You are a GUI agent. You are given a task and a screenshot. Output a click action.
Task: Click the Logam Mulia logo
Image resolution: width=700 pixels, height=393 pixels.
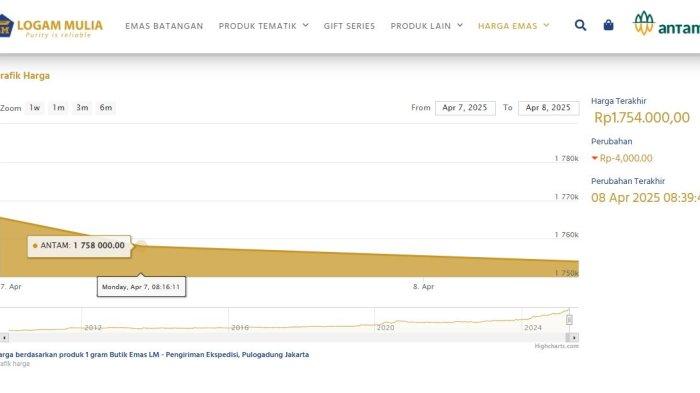[x=51, y=26]
